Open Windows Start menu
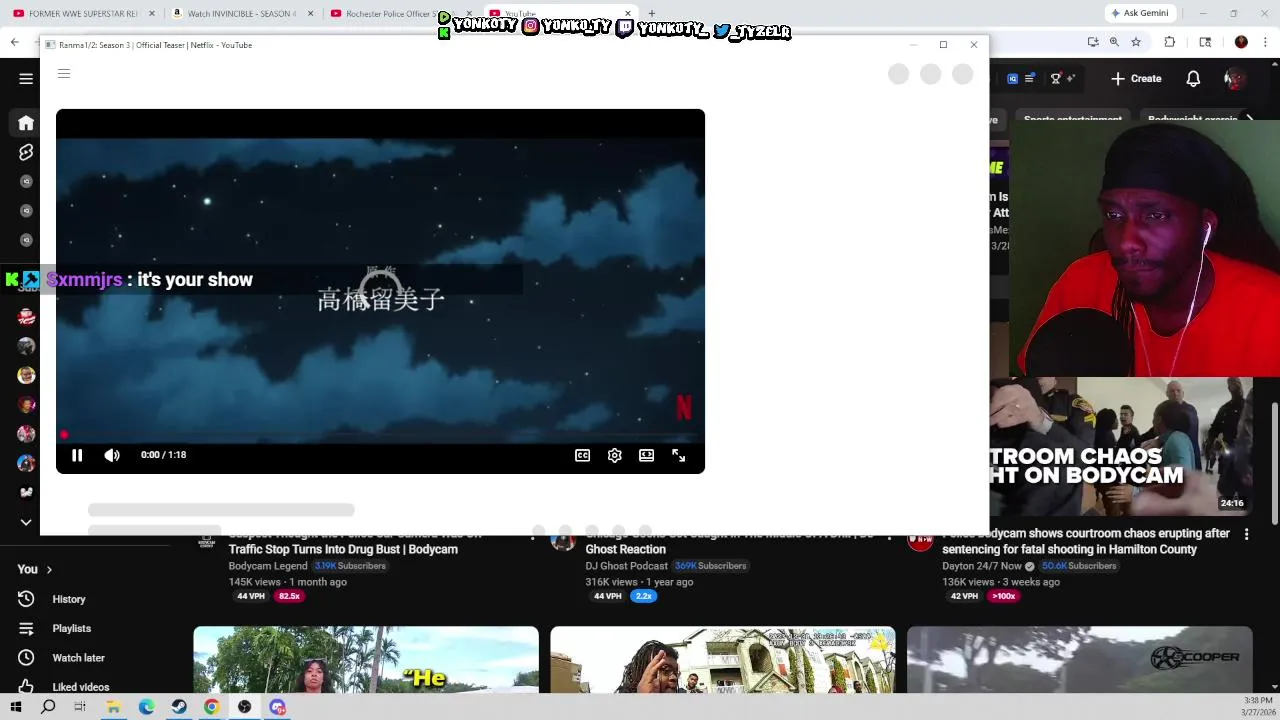Viewport: 1280px width, 720px height. pyautogui.click(x=15, y=707)
